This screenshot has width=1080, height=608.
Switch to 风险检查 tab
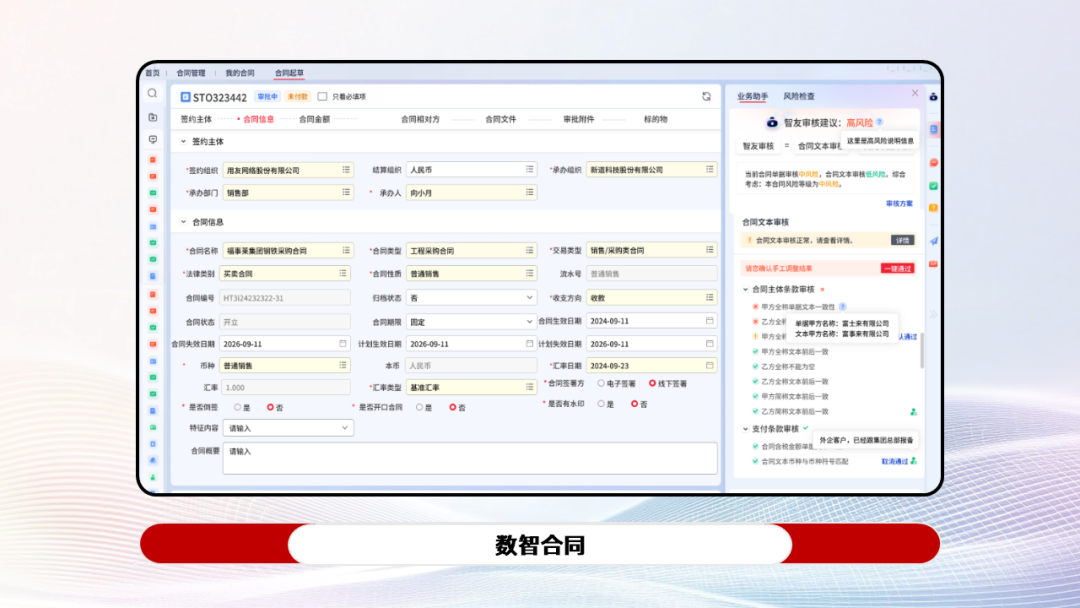(799, 96)
